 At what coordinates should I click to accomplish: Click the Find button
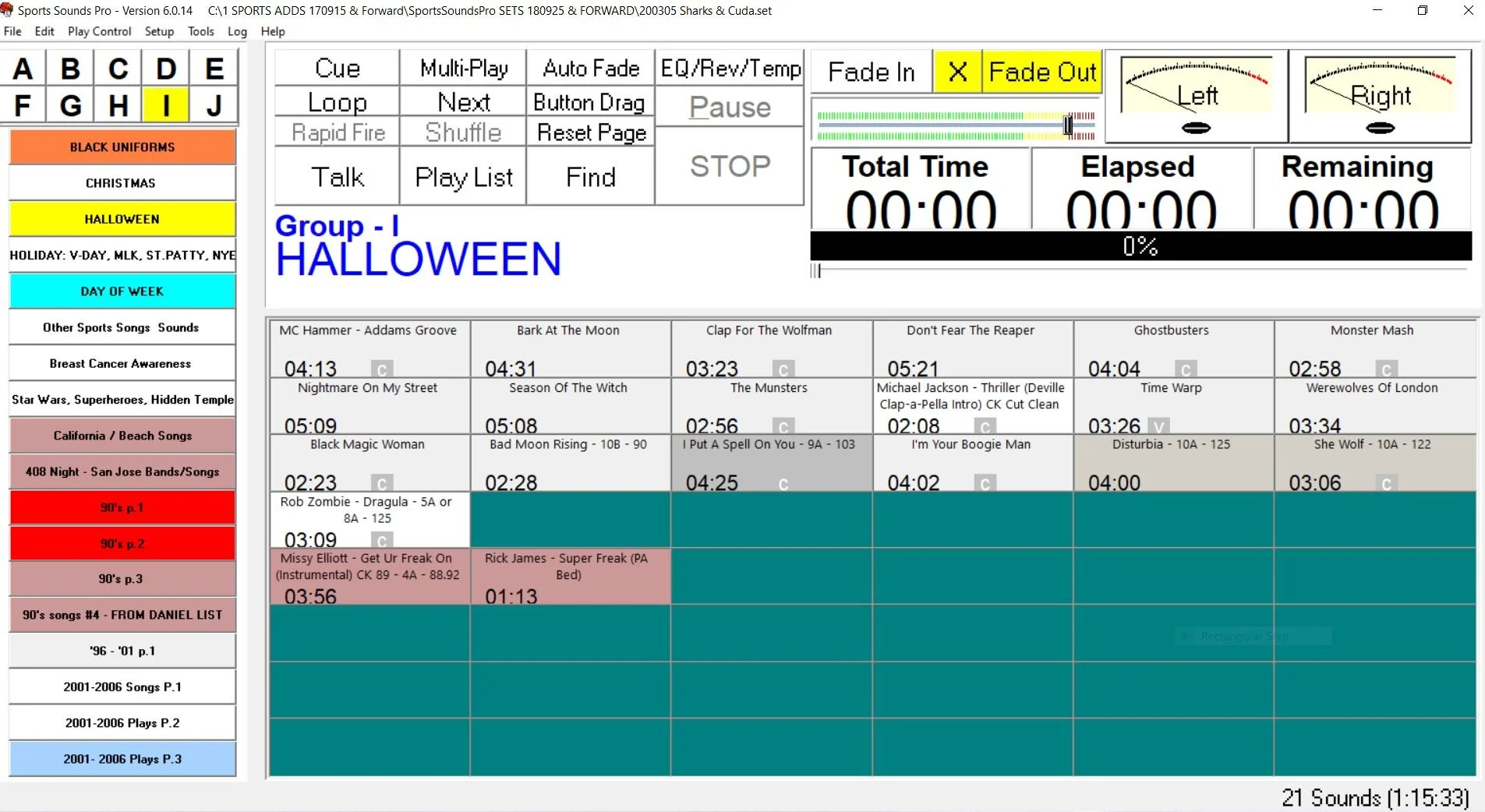[590, 177]
